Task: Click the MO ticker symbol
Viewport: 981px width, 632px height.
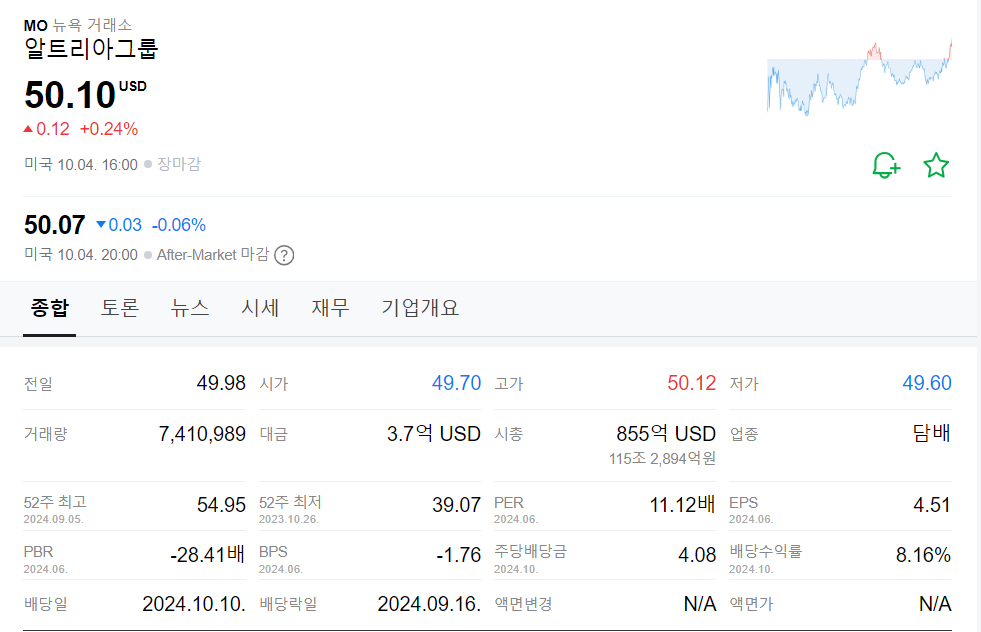Action: pos(36,26)
